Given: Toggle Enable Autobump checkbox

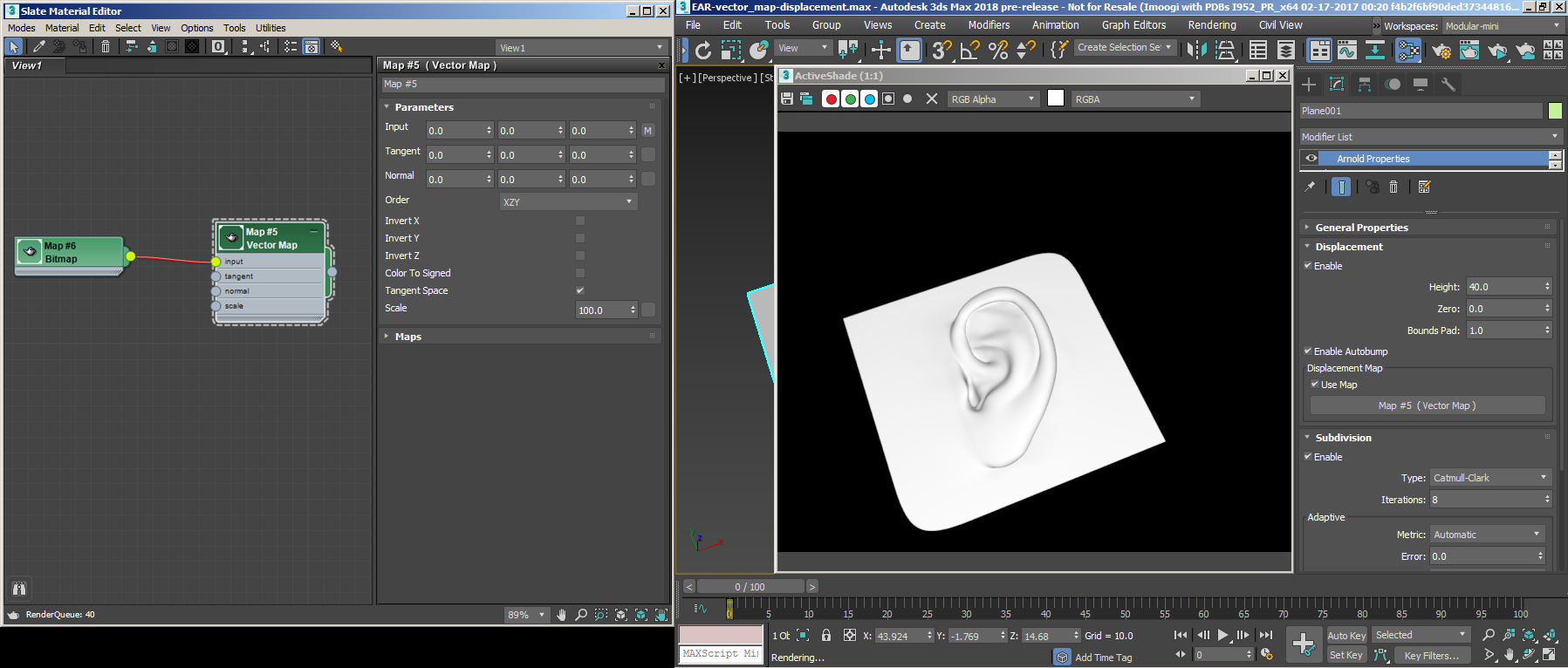Looking at the screenshot, I should point(1308,351).
